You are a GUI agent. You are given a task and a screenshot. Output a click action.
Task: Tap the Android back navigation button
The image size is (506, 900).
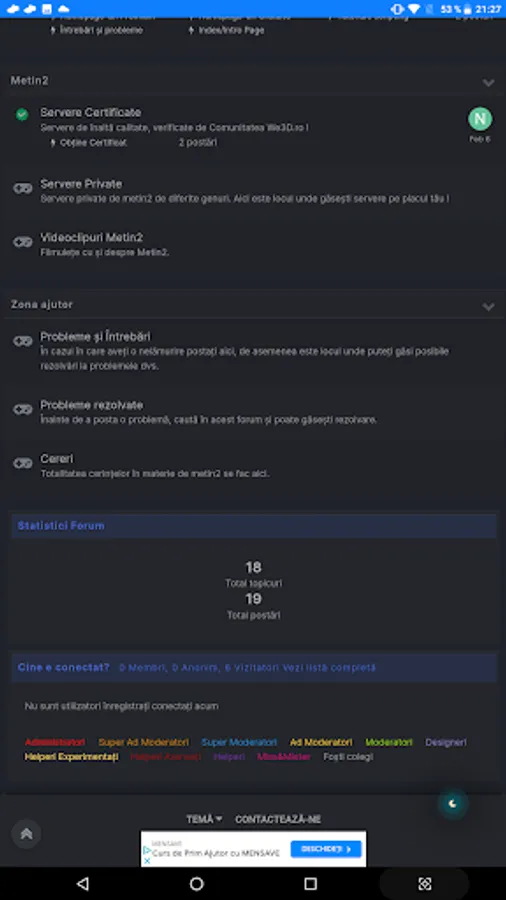click(83, 883)
